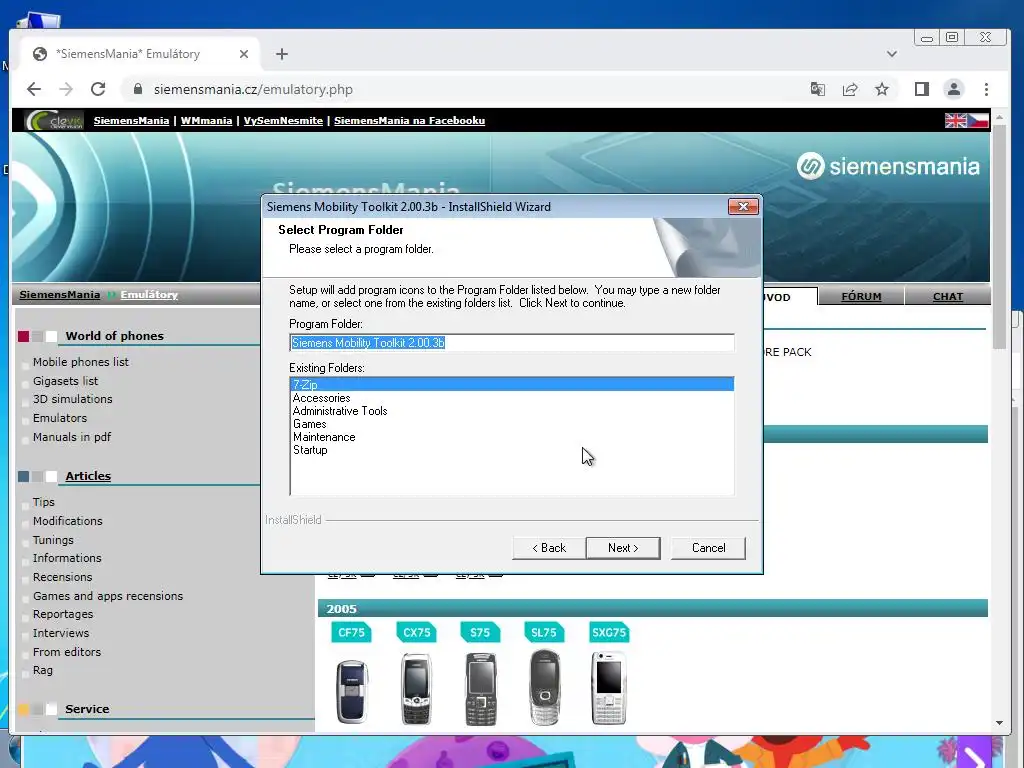
Task: Open the FÓRUM tab
Action: (x=861, y=296)
